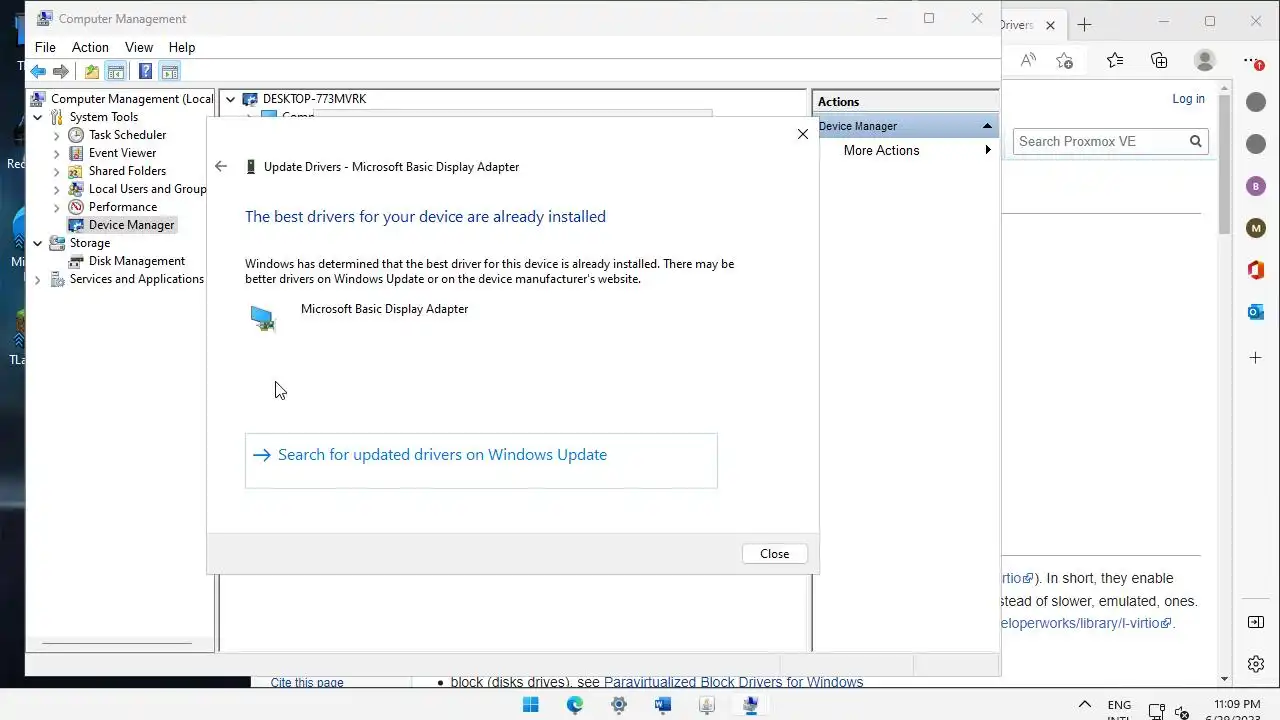Image resolution: width=1280 pixels, height=720 pixels.
Task: Open Word from the taskbar
Action: (663, 705)
